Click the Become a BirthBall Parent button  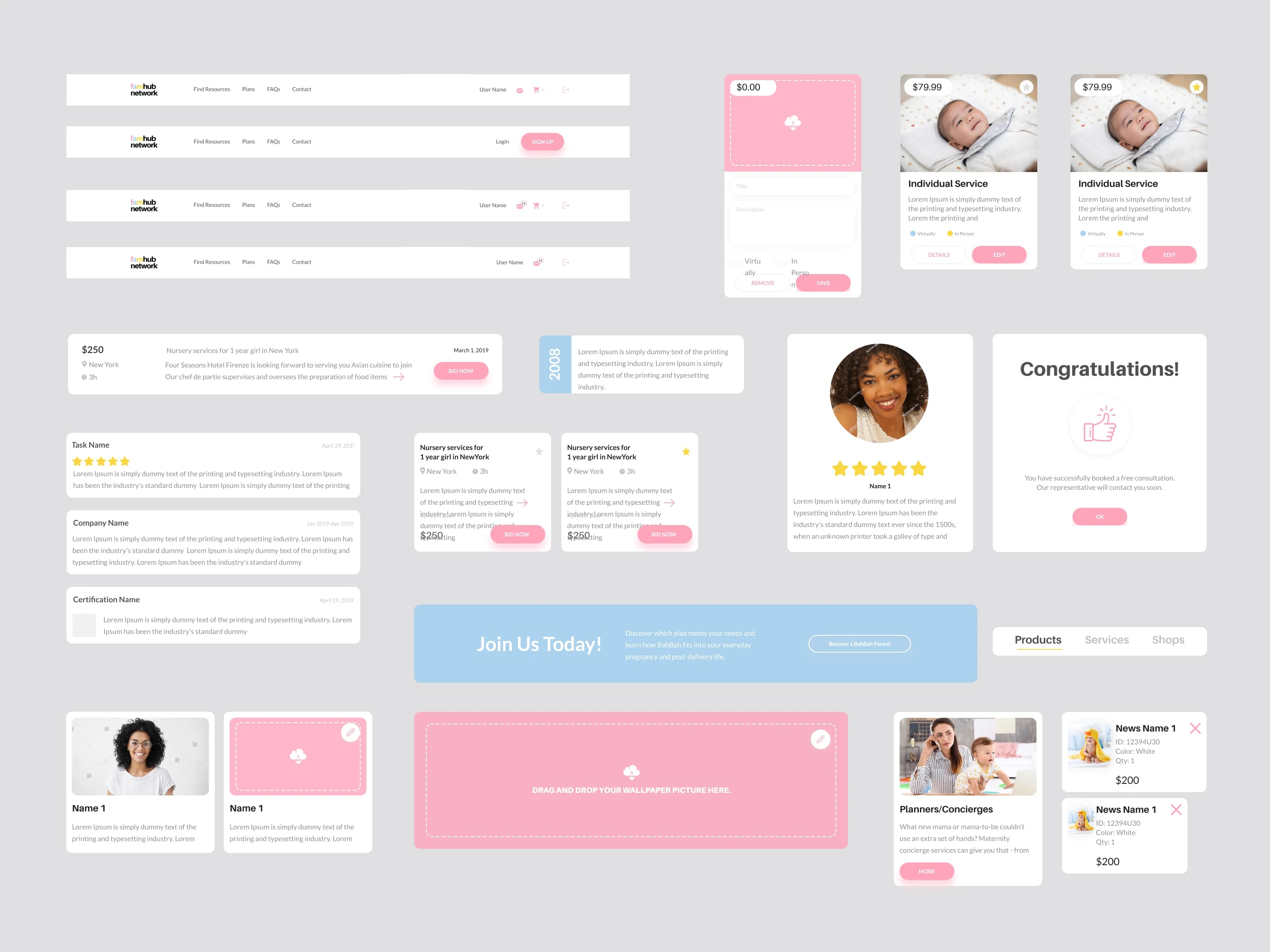point(859,644)
